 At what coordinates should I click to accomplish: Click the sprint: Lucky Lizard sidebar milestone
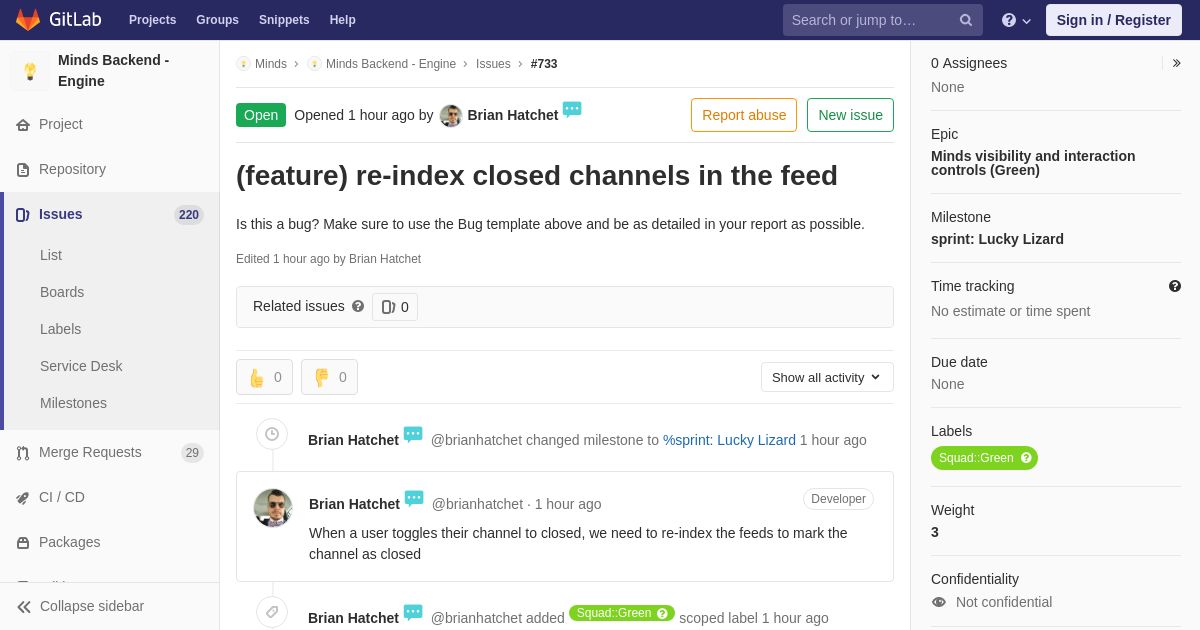pyautogui.click(x=997, y=239)
